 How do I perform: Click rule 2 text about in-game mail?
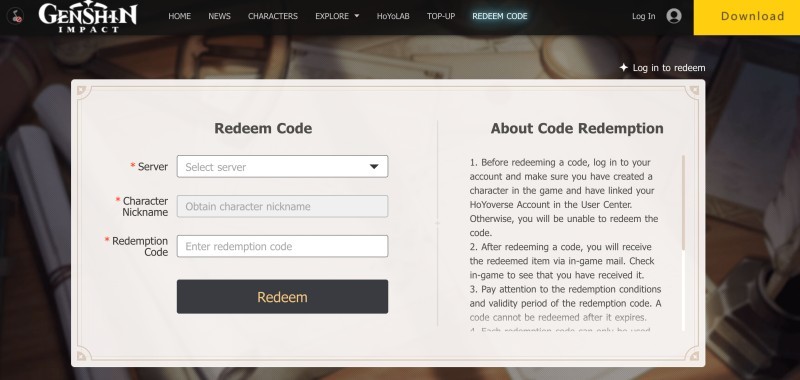pos(561,261)
